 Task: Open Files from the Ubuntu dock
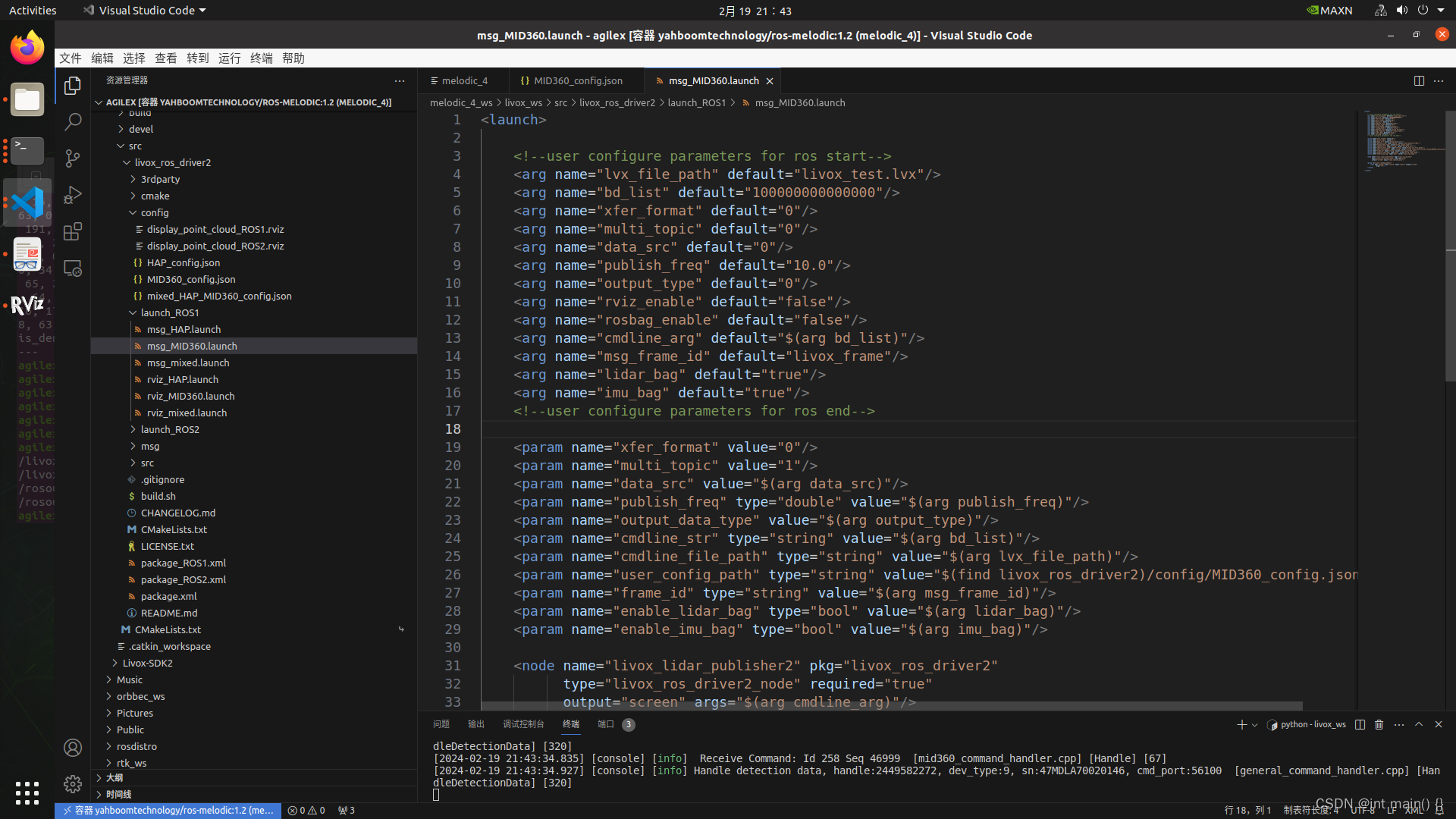coord(27,99)
